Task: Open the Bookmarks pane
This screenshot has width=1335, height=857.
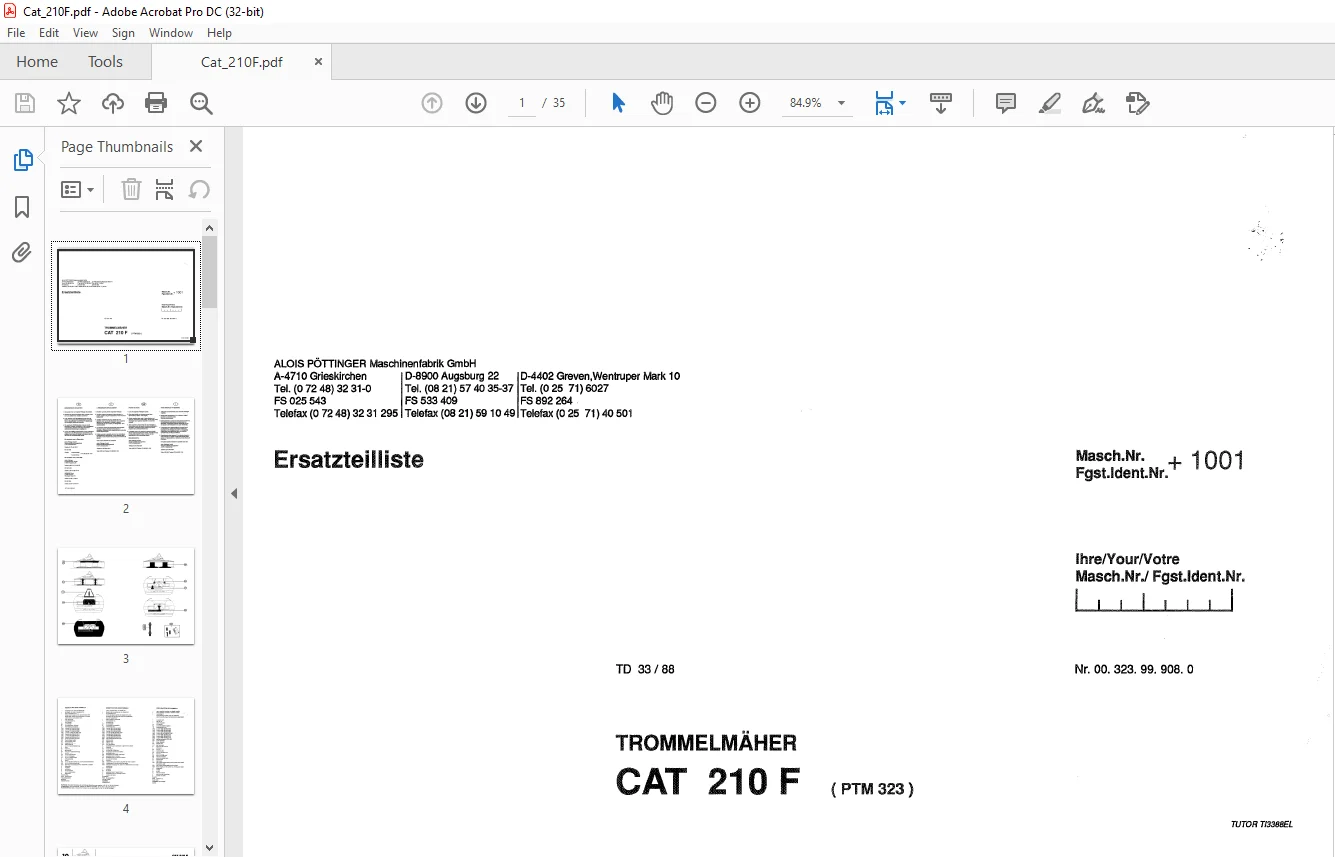Action: click(x=22, y=207)
